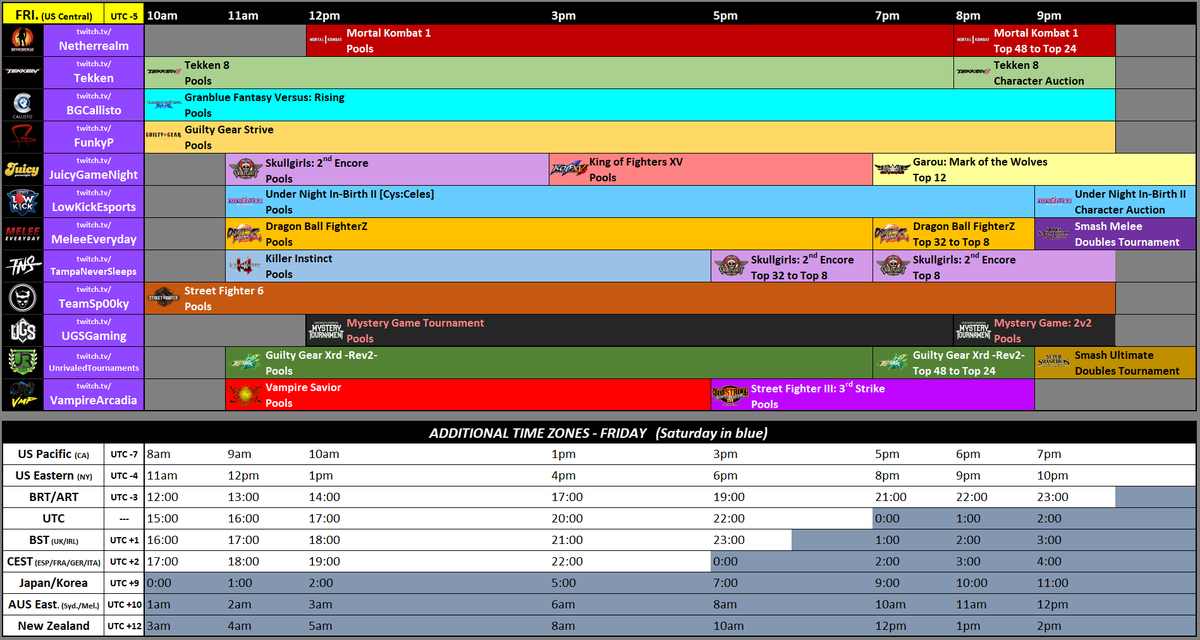Open the twitch.tv/TeamSp00ky link
Image resolution: width=1200 pixels, height=640 pixels.
coord(96,298)
